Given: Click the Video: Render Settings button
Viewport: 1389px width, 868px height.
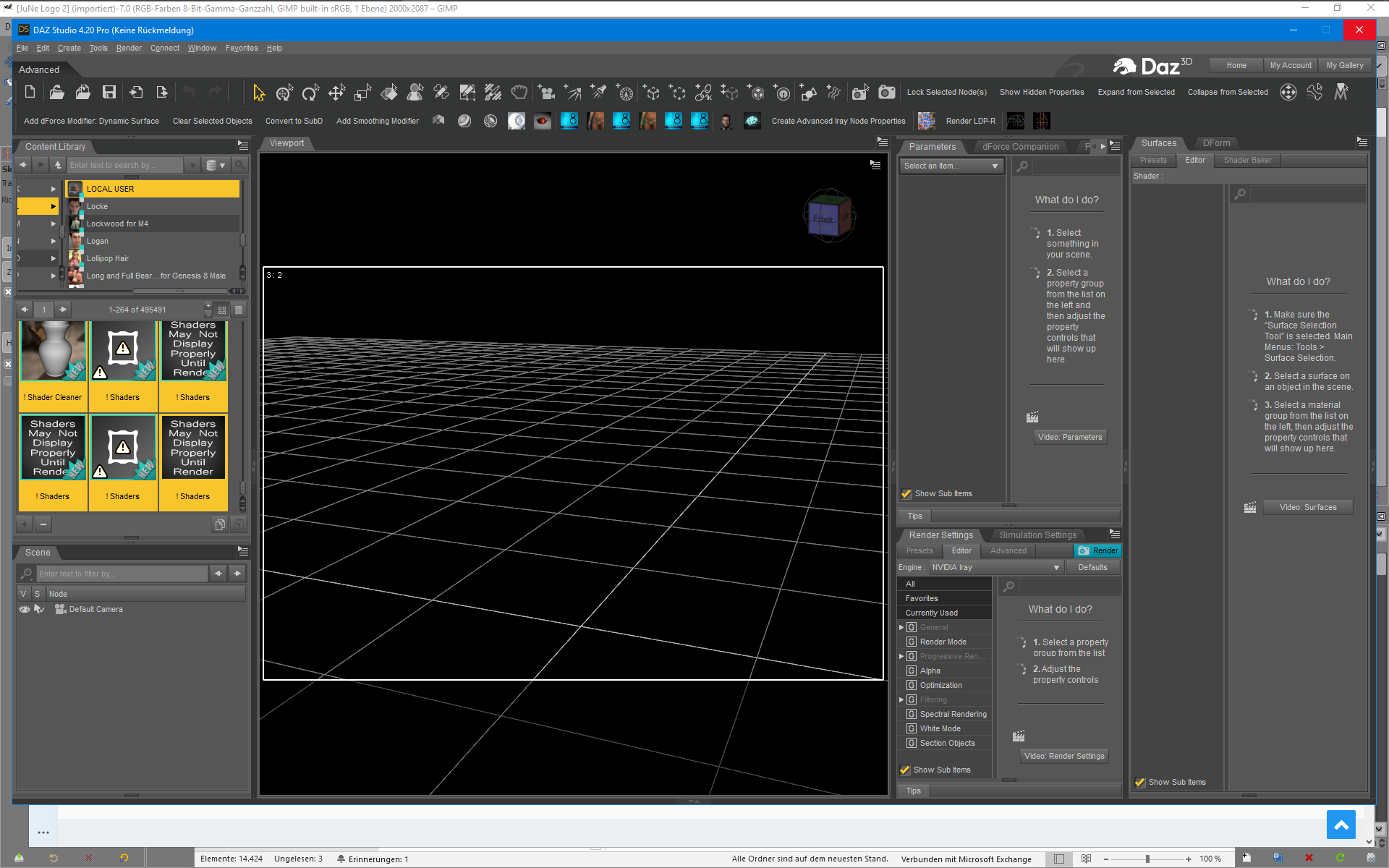Looking at the screenshot, I should point(1064,756).
